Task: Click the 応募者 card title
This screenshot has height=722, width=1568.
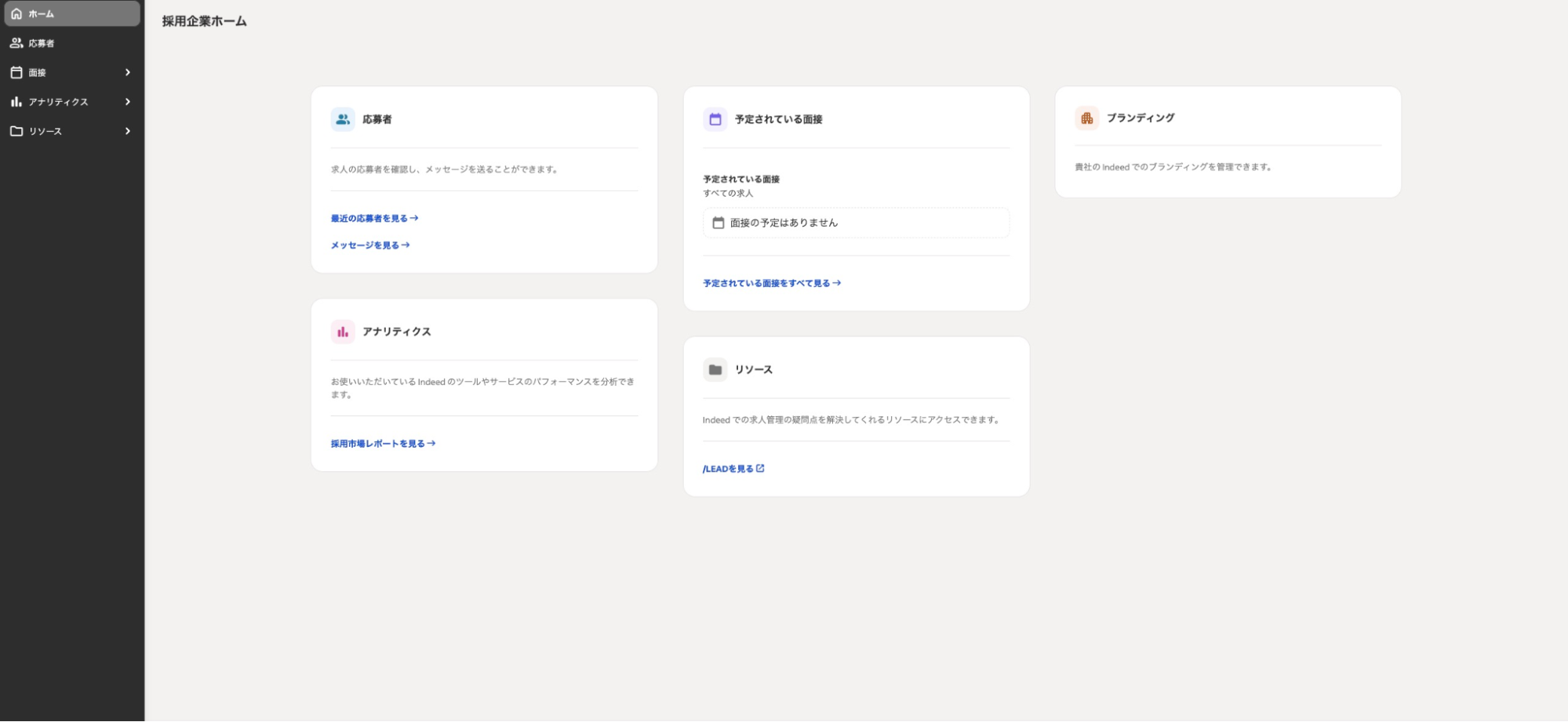Action: point(377,119)
